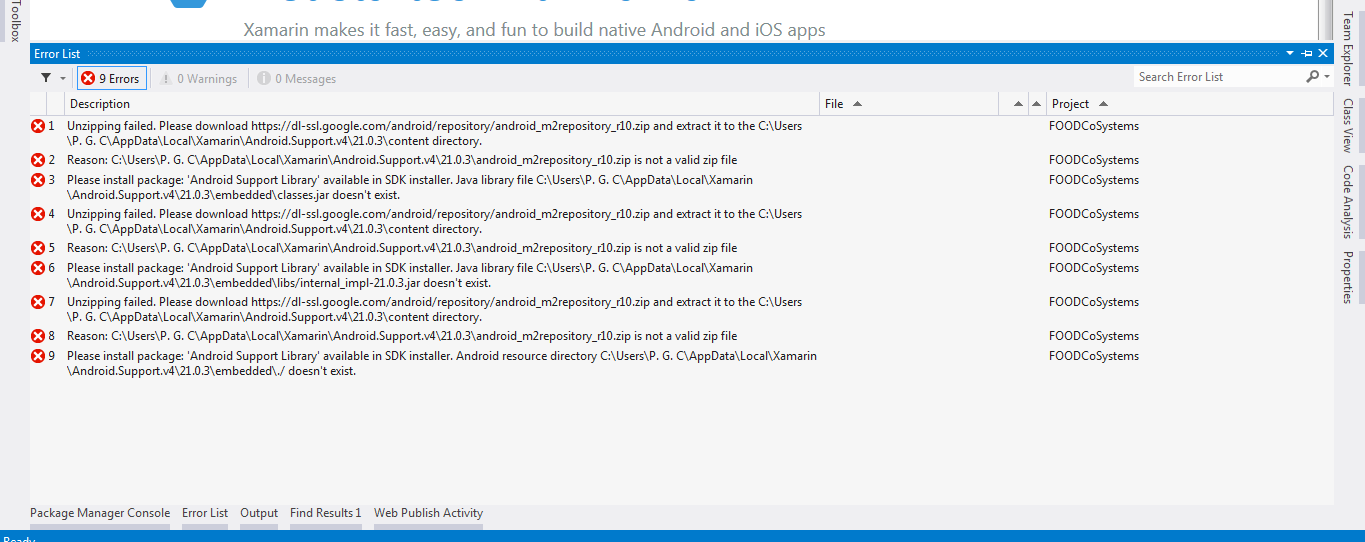Select error 3 'classes.jar doesn't exist' description
The image size is (1365, 542).
click(410, 187)
